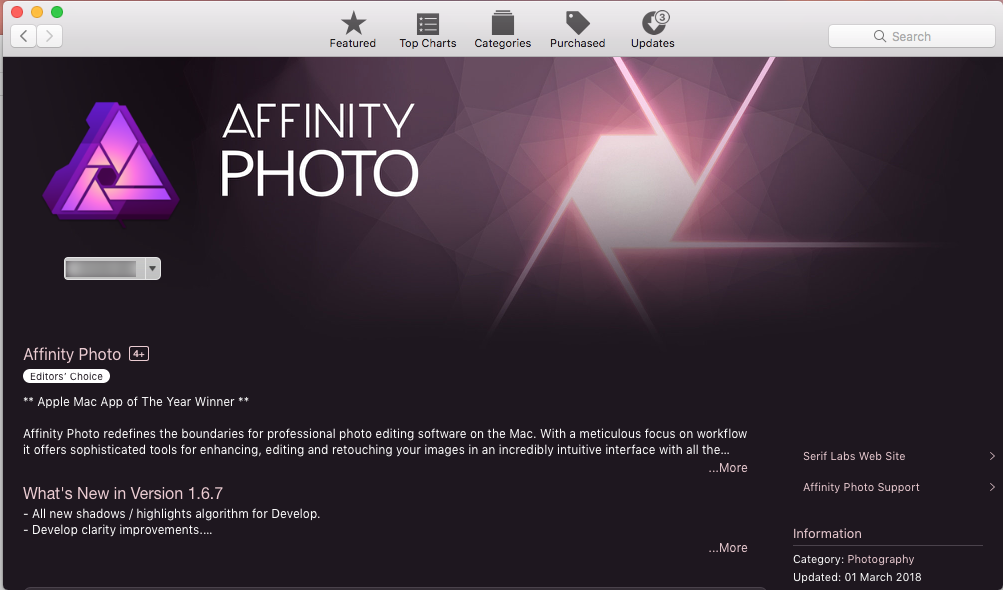Expand What's New notes with More
The image size is (1003, 590).
[728, 548]
